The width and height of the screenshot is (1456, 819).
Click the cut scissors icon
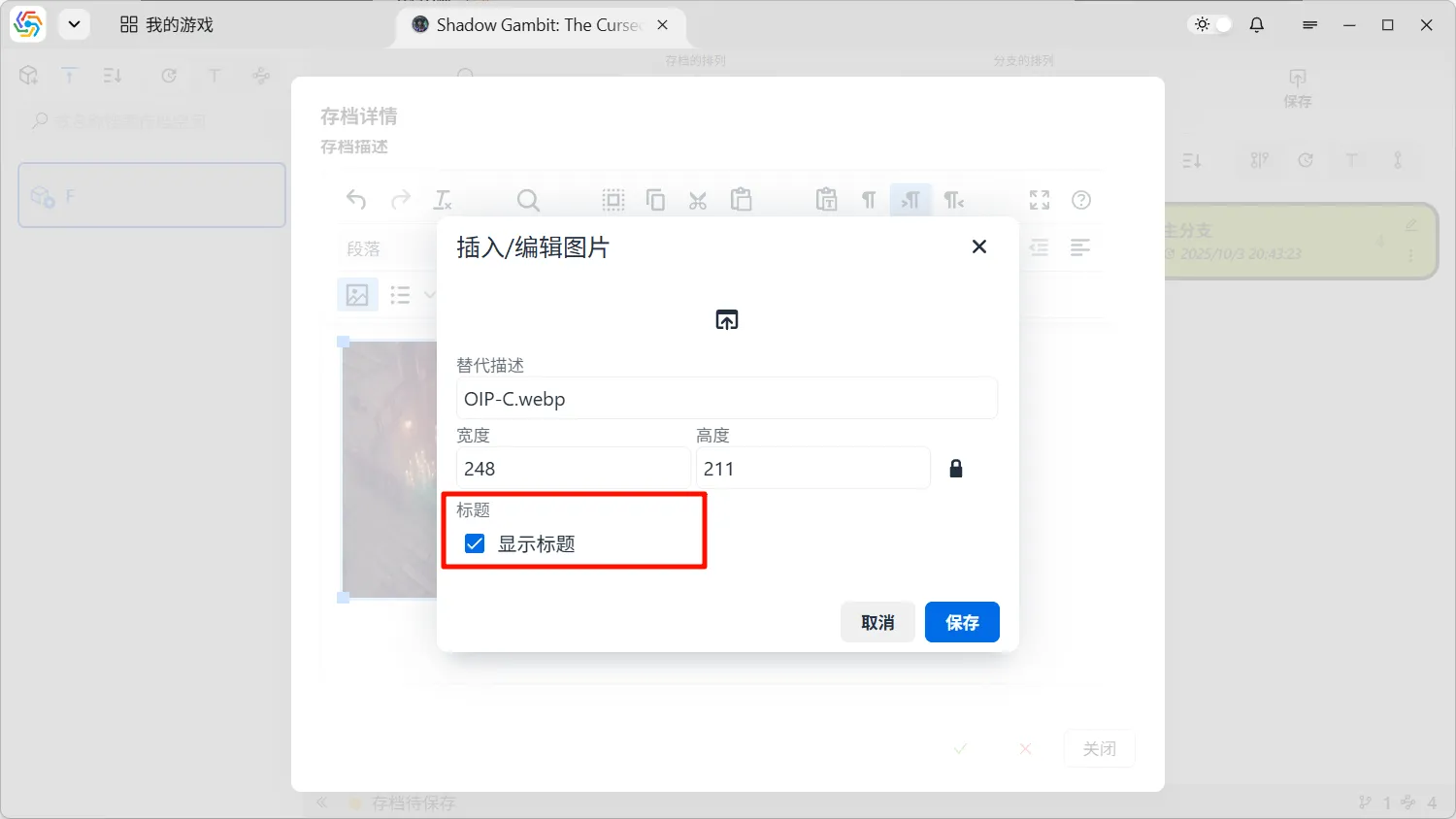698,200
